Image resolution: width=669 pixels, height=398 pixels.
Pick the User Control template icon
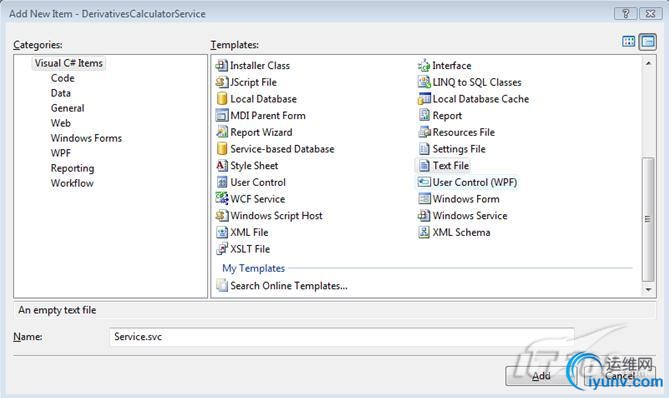(x=221, y=182)
